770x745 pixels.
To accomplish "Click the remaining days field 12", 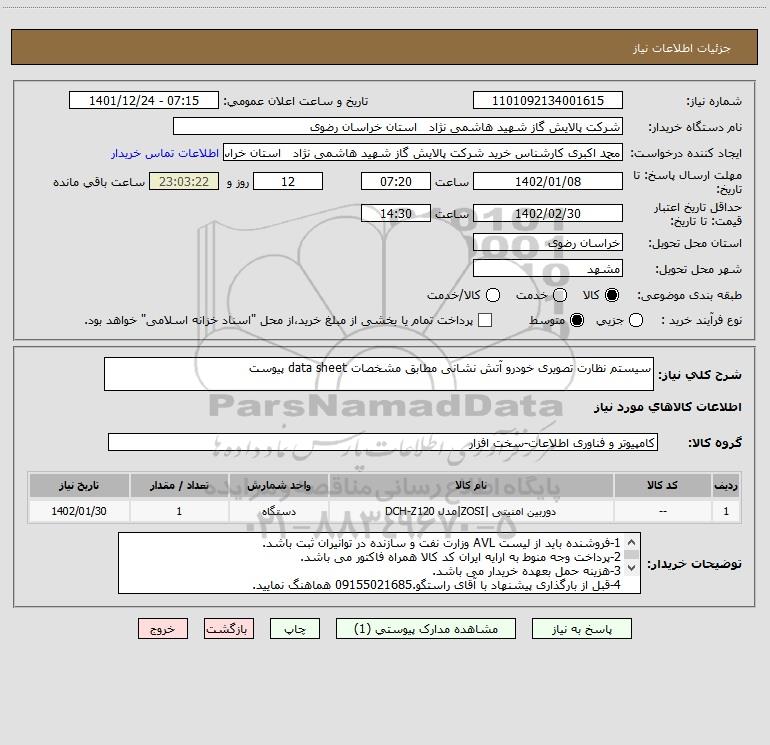I will pos(288,181).
